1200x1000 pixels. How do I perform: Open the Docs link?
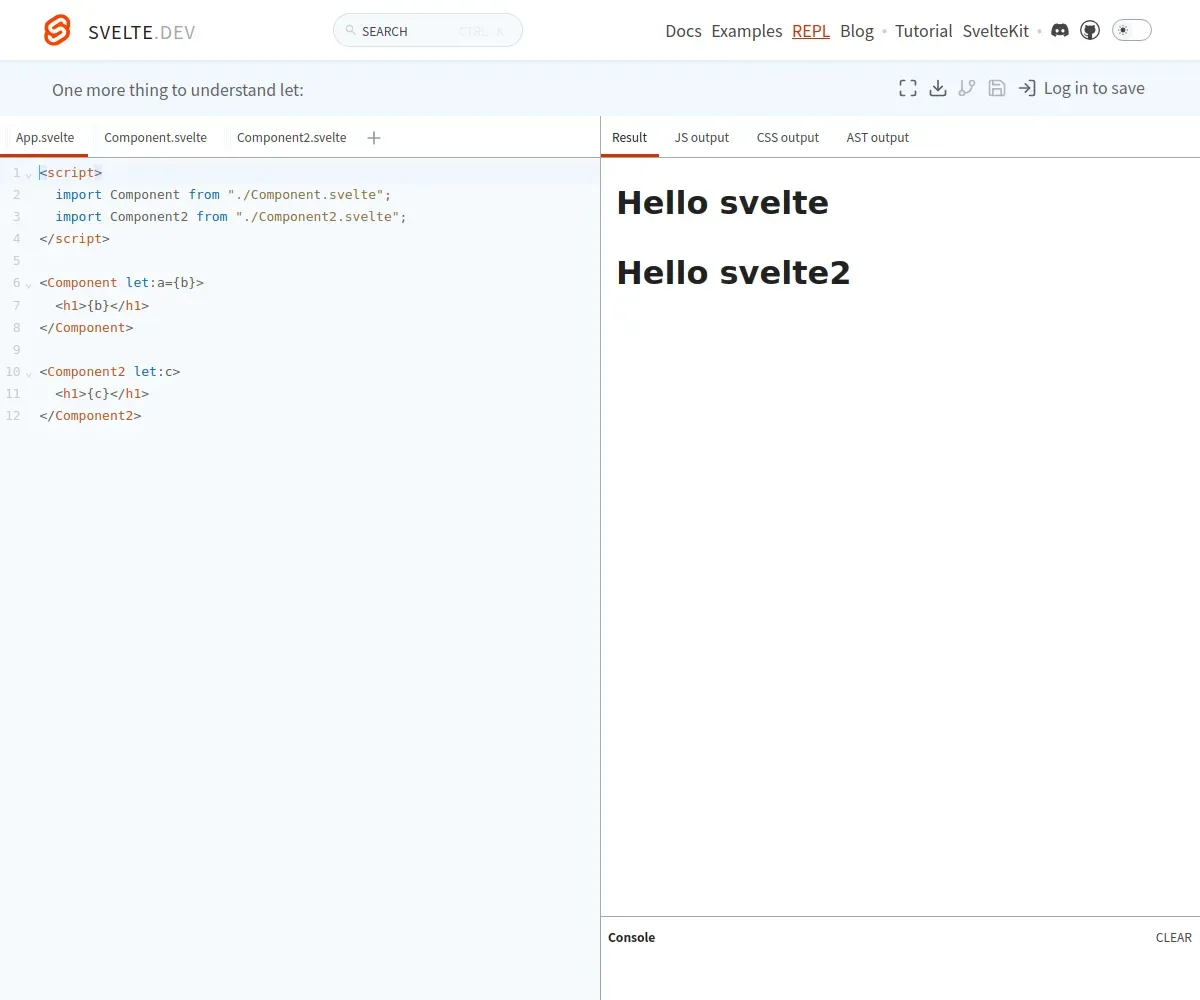pyautogui.click(x=683, y=31)
